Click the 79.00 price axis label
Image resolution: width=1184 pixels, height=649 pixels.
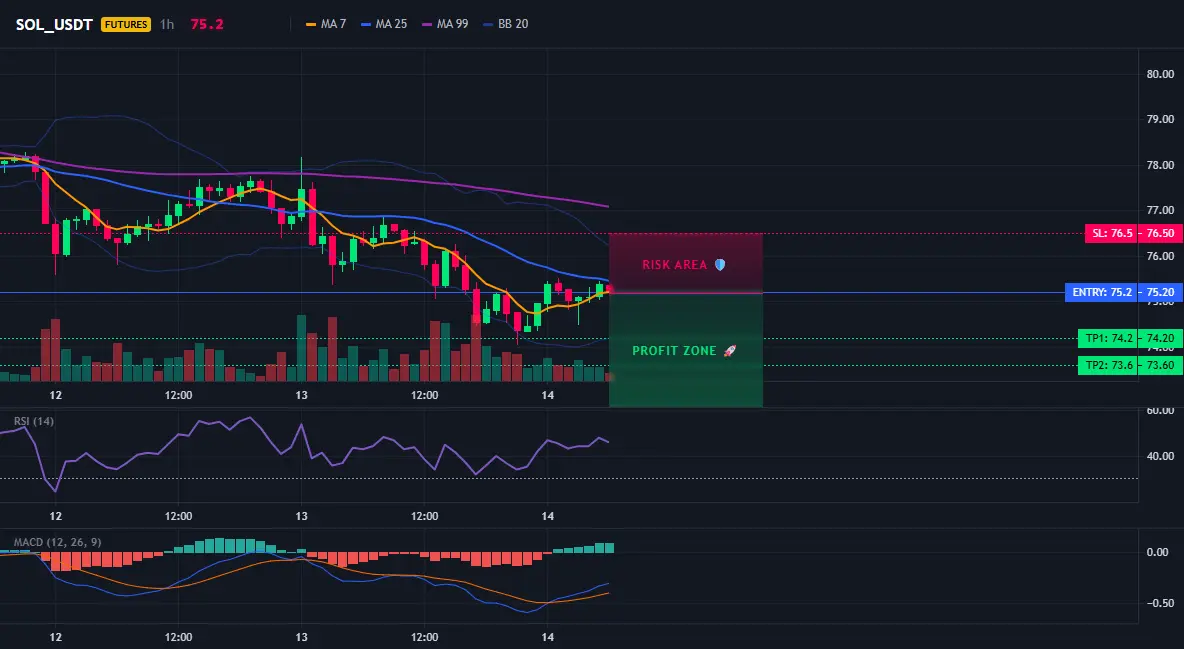(1160, 119)
